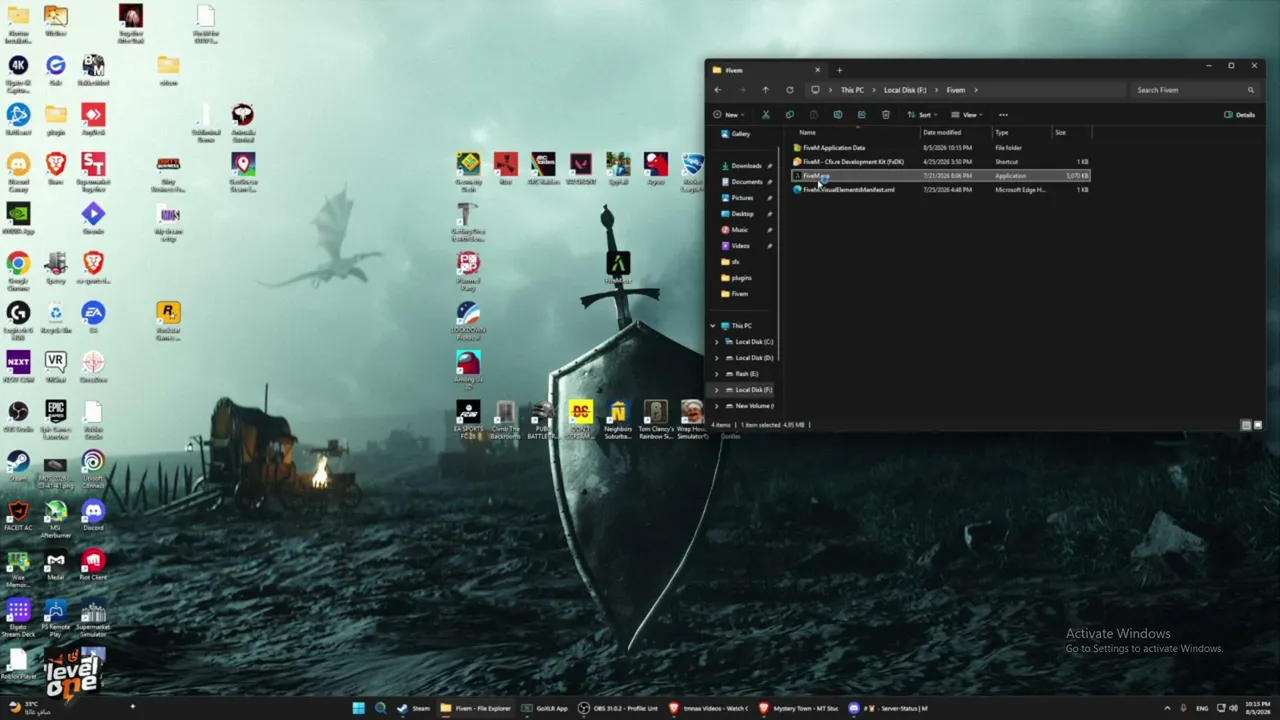Viewport: 1280px width, 720px height.
Task: Select the Among Us desktop icon
Action: tap(468, 368)
